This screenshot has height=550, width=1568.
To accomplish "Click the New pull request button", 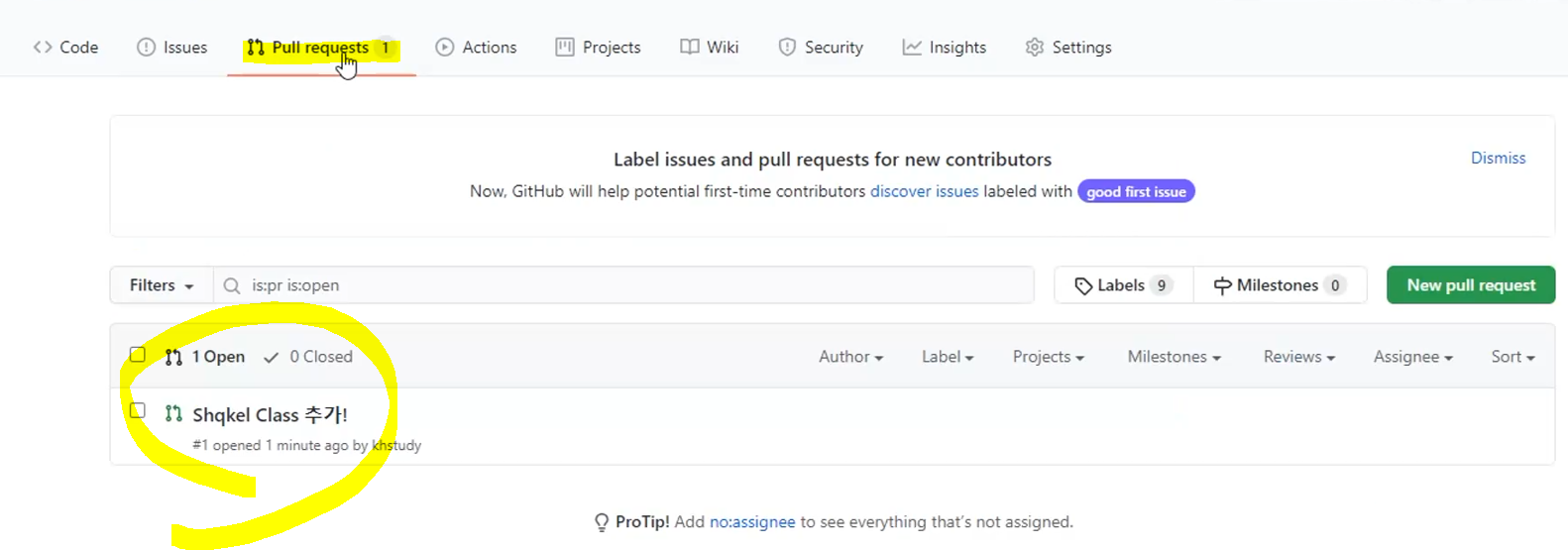I will coord(1471,285).
